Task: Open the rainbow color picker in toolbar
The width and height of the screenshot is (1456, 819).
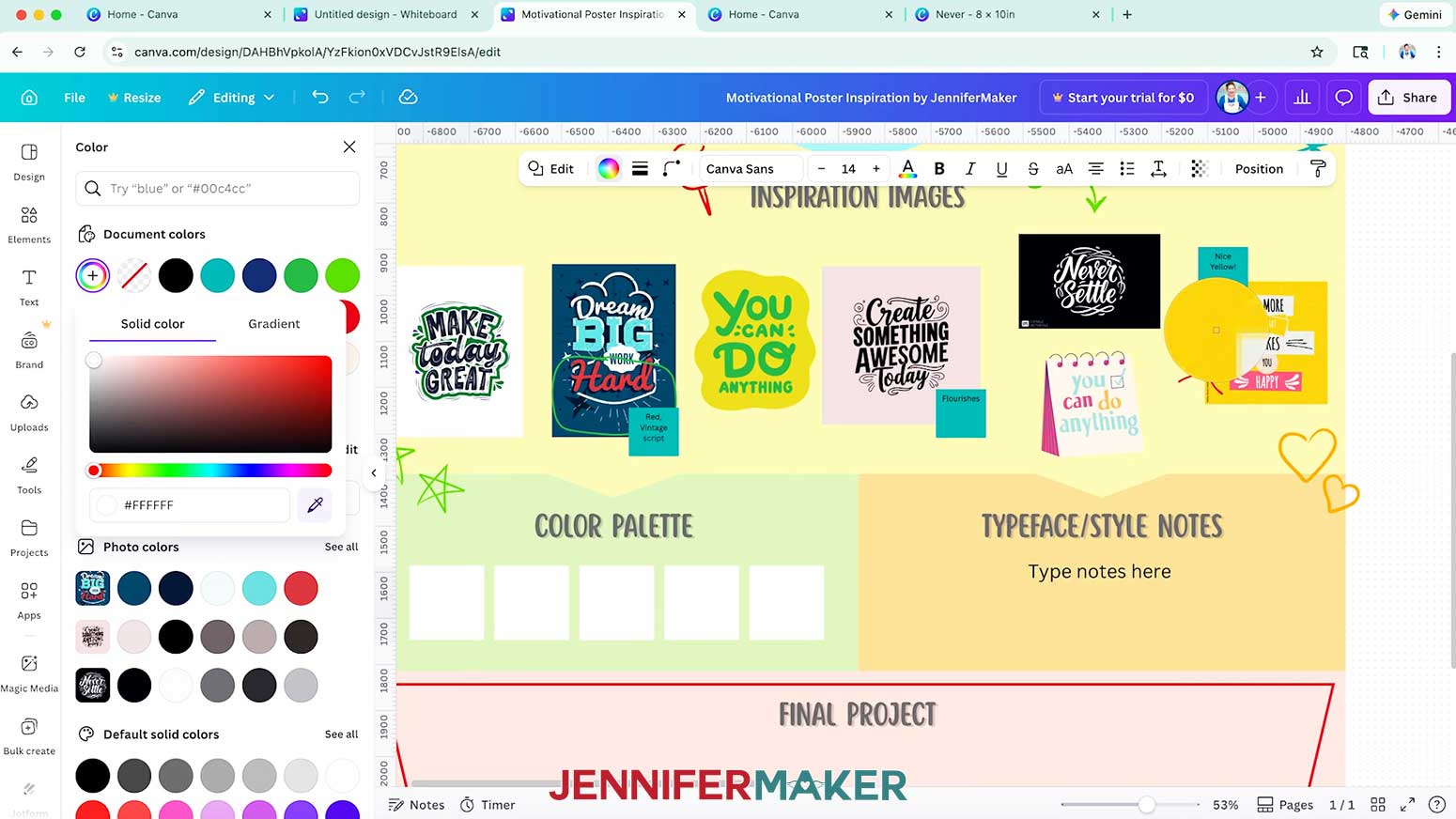Action: [x=609, y=168]
